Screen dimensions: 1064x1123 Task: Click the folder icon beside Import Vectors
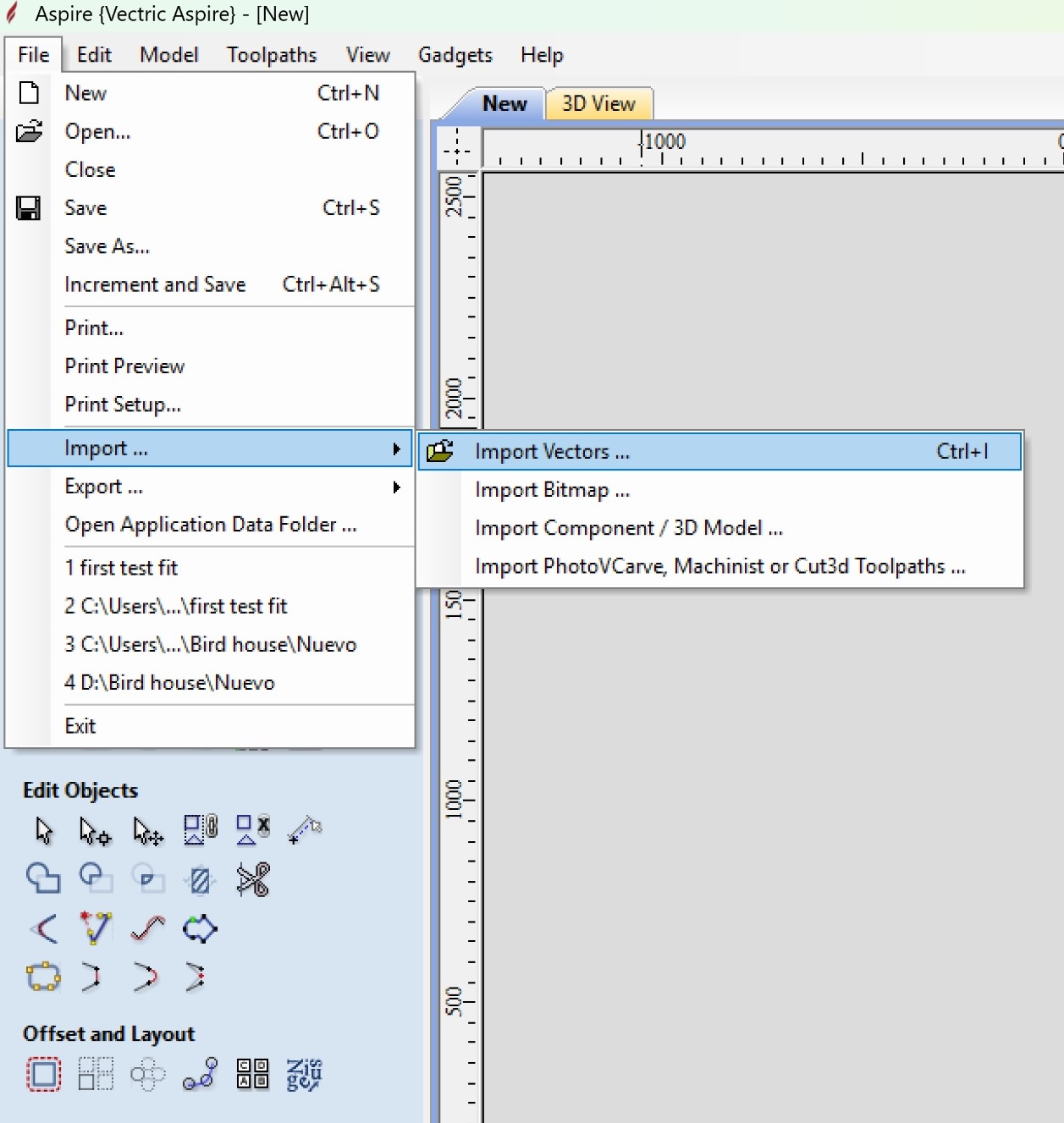440,451
